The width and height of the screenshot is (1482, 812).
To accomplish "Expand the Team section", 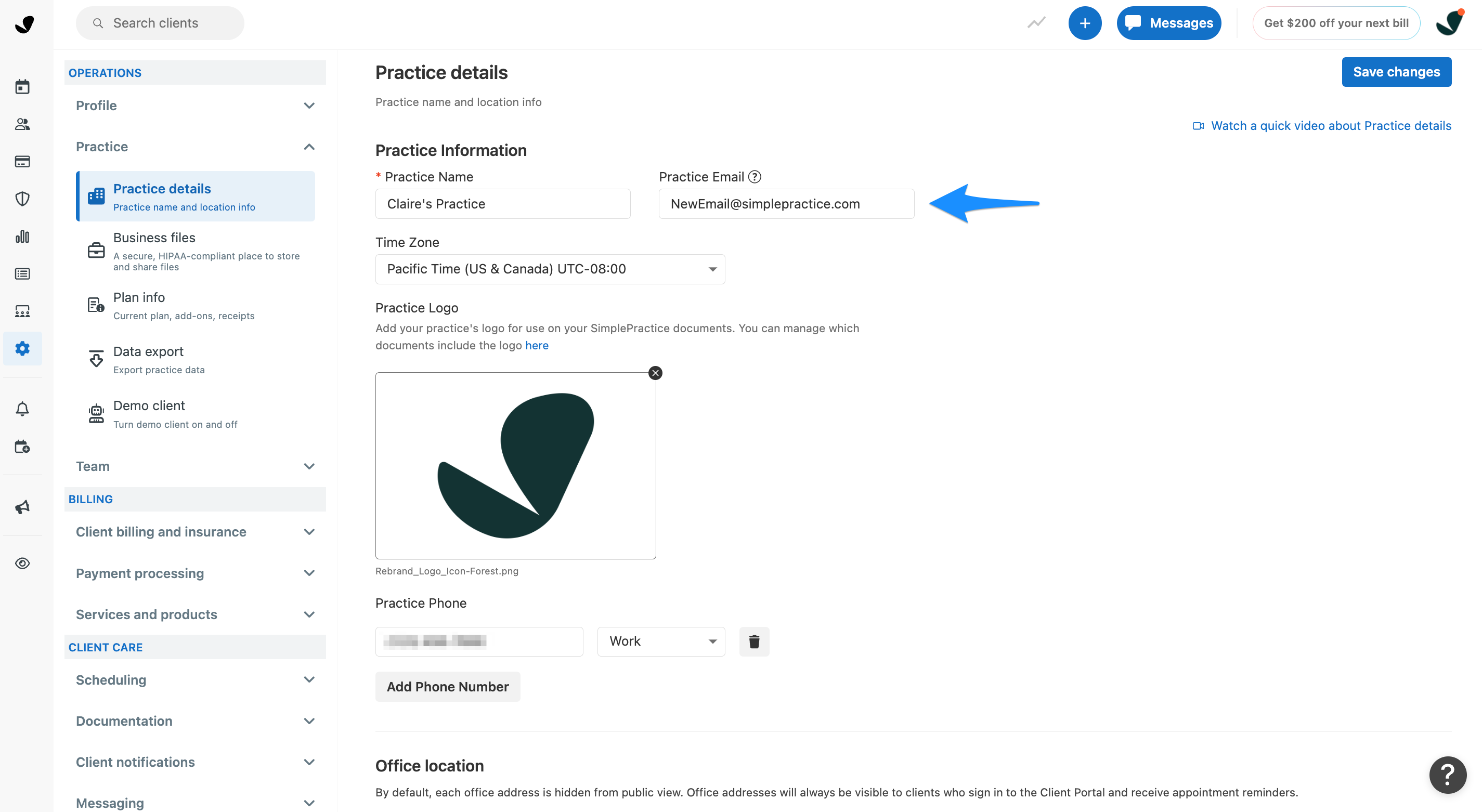I will [x=195, y=466].
